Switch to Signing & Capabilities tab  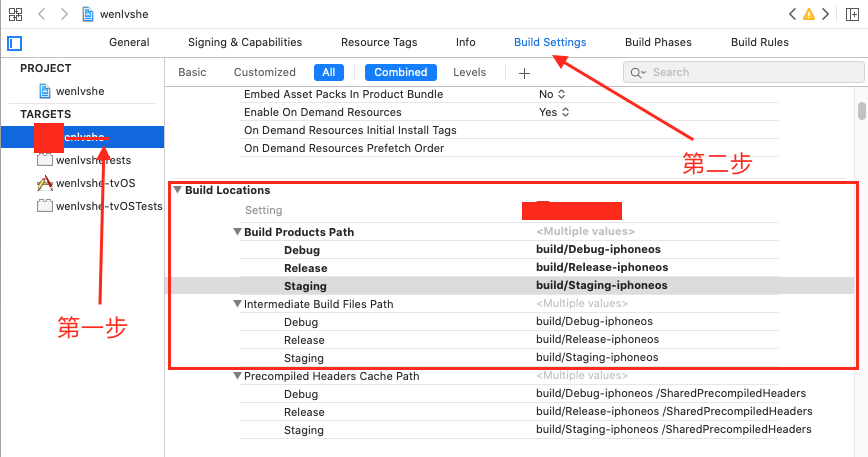245,43
